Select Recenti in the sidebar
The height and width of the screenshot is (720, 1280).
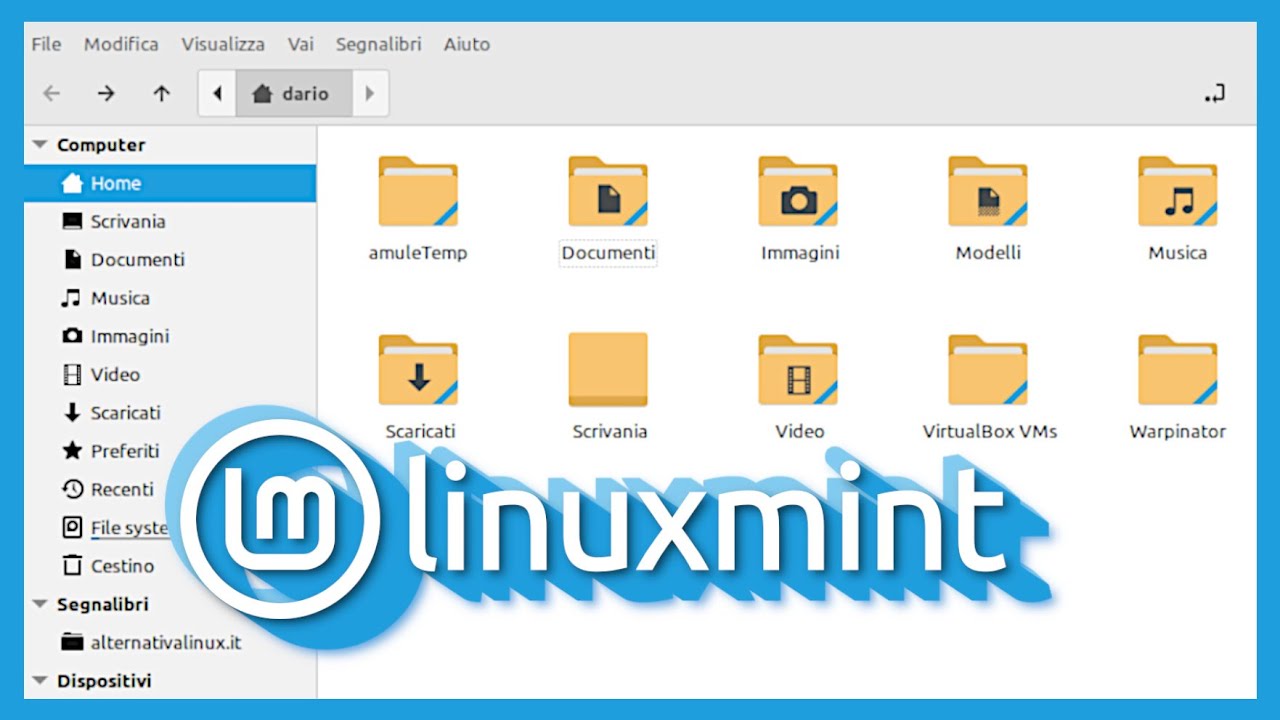pyautogui.click(x=122, y=489)
